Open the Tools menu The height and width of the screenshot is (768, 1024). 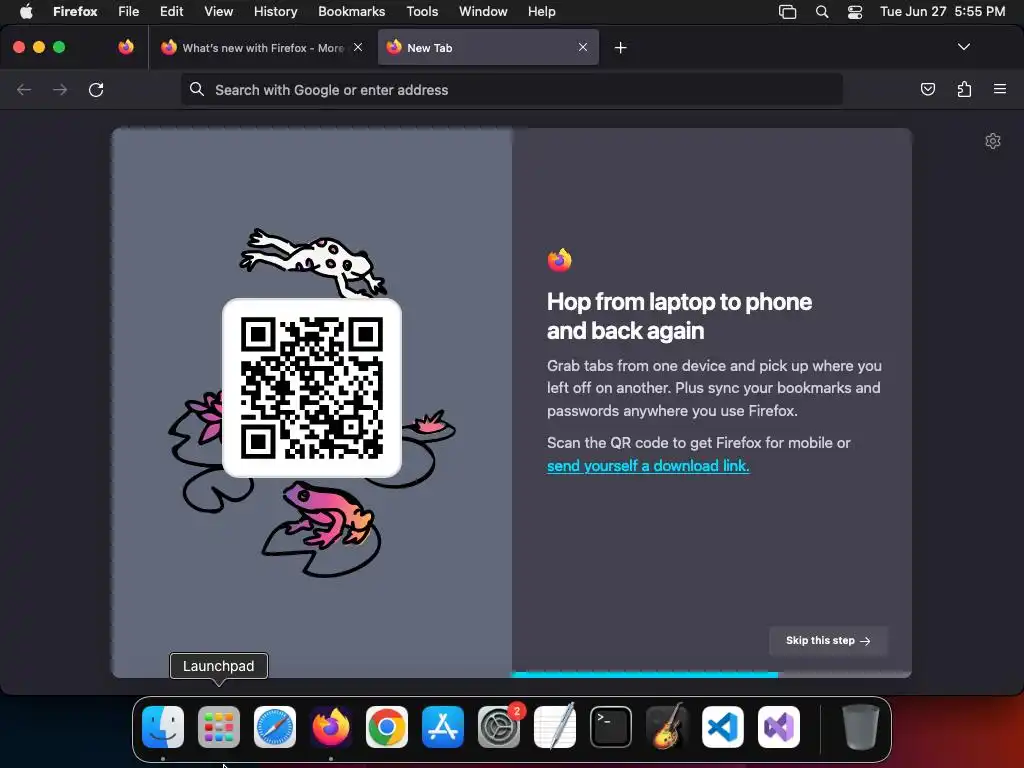[423, 12]
